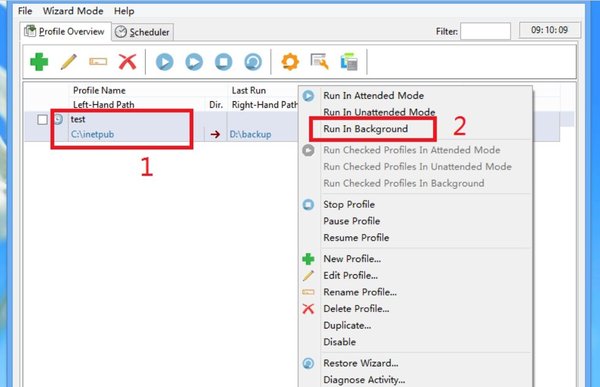Click the rightmost toolbar windows icon
The width and height of the screenshot is (600, 387).
349,62
